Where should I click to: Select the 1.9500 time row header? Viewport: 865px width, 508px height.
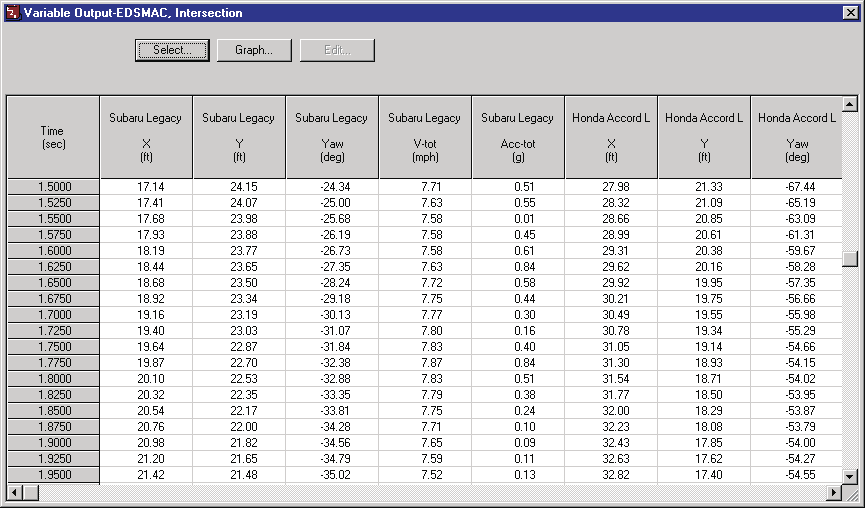click(x=53, y=475)
